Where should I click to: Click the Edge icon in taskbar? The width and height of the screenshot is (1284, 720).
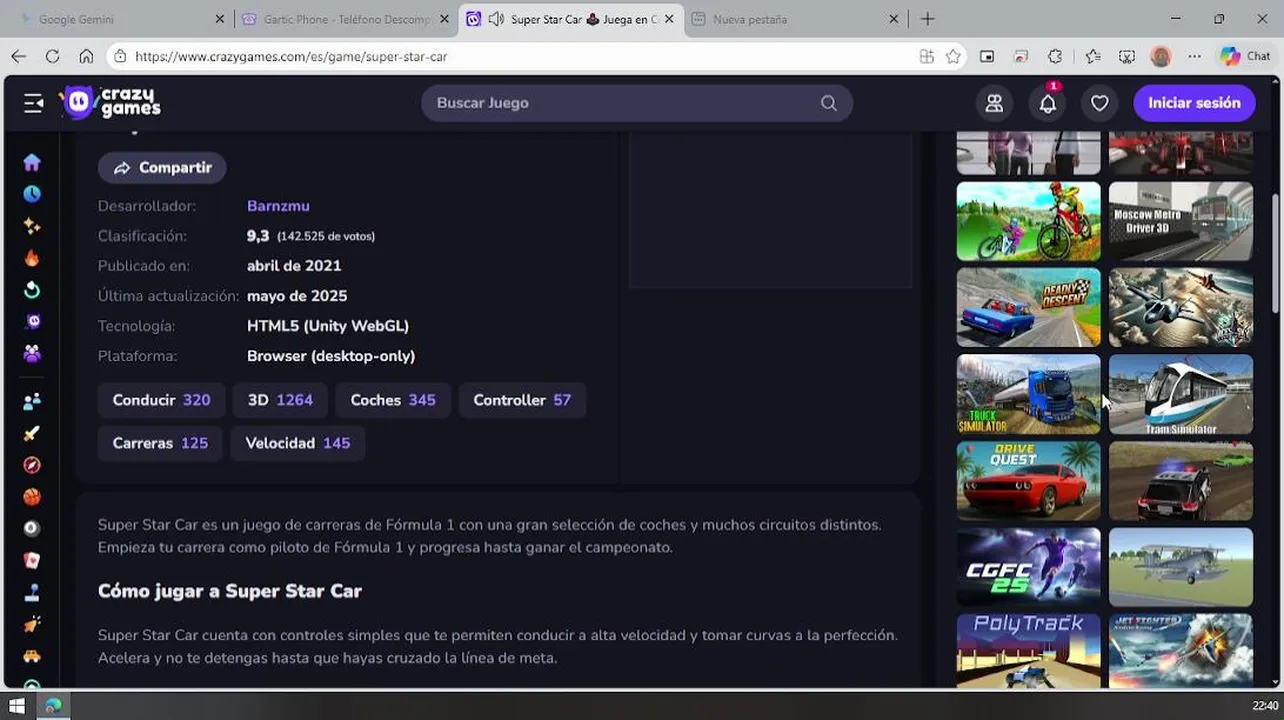point(53,705)
